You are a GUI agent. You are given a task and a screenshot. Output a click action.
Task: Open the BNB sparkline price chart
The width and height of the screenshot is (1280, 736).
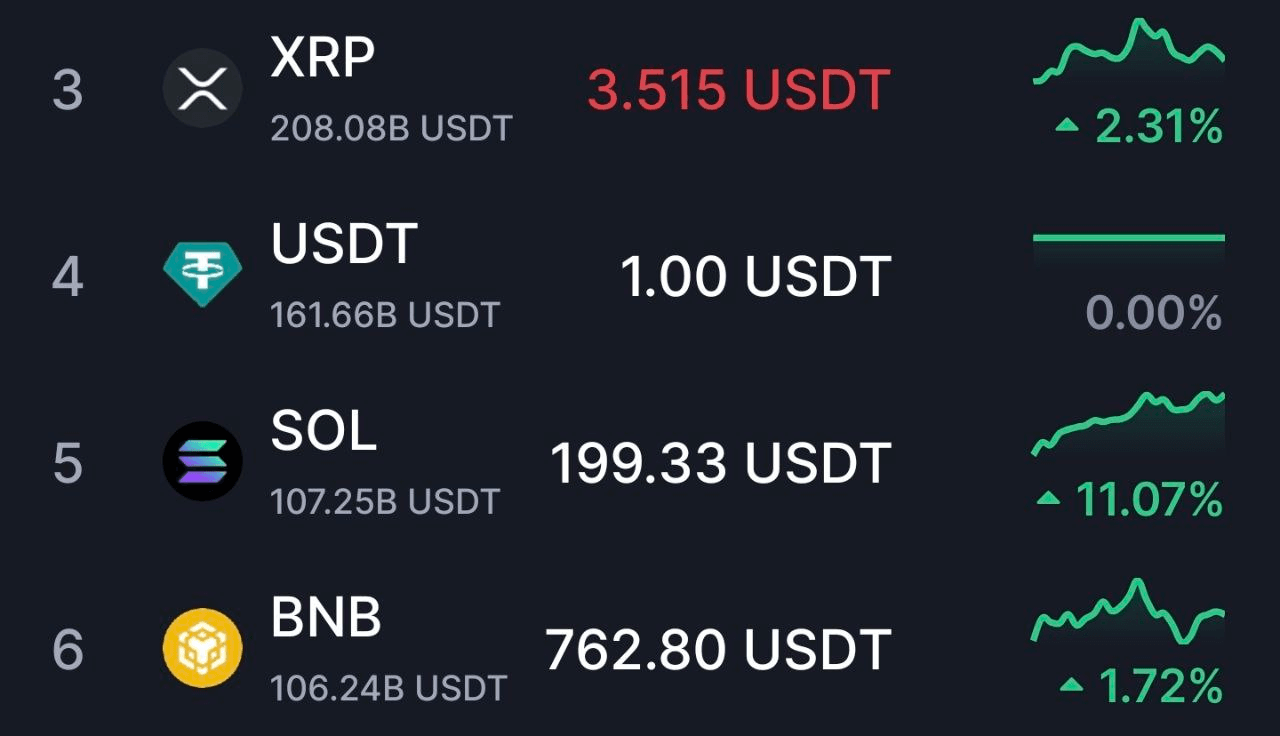[1129, 610]
